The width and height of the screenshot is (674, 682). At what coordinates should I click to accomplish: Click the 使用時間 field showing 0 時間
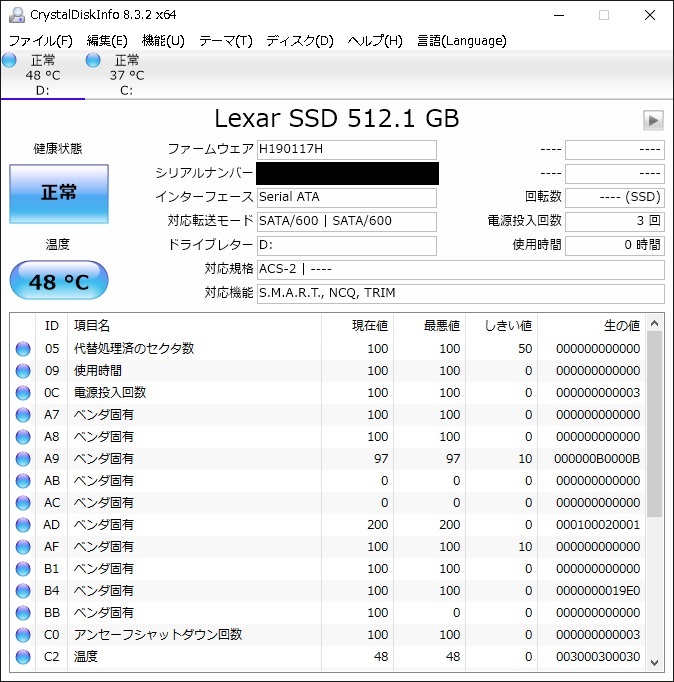614,245
